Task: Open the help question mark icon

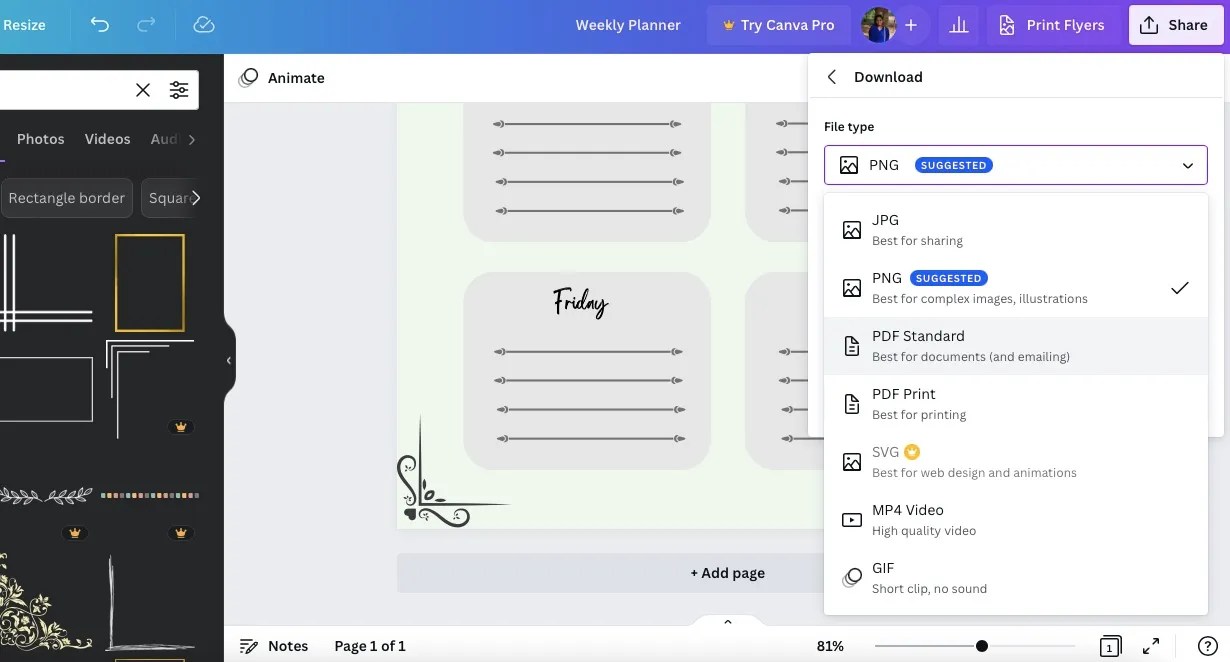Action: tap(1207, 646)
